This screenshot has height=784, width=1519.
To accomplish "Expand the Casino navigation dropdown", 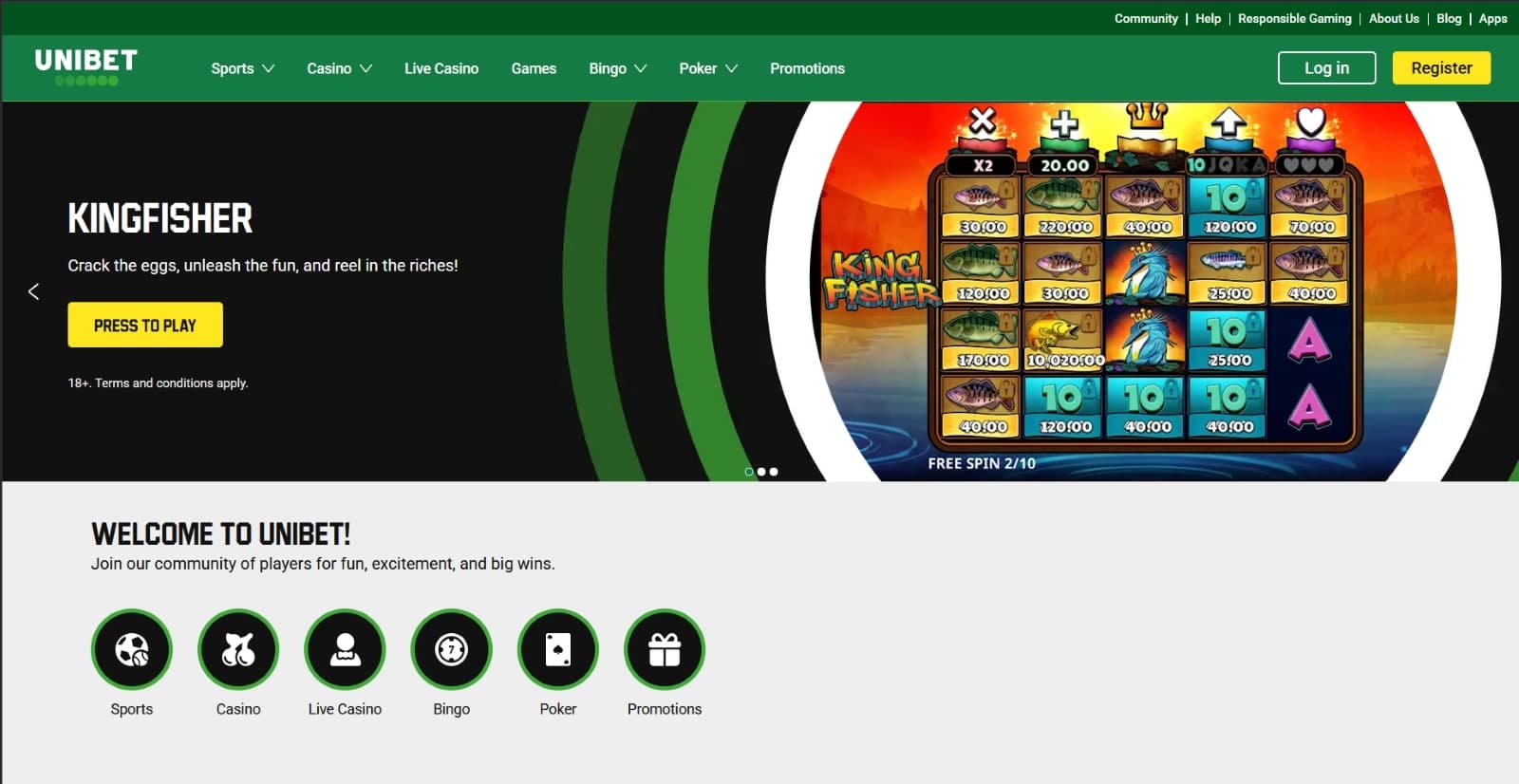I will pos(339,68).
